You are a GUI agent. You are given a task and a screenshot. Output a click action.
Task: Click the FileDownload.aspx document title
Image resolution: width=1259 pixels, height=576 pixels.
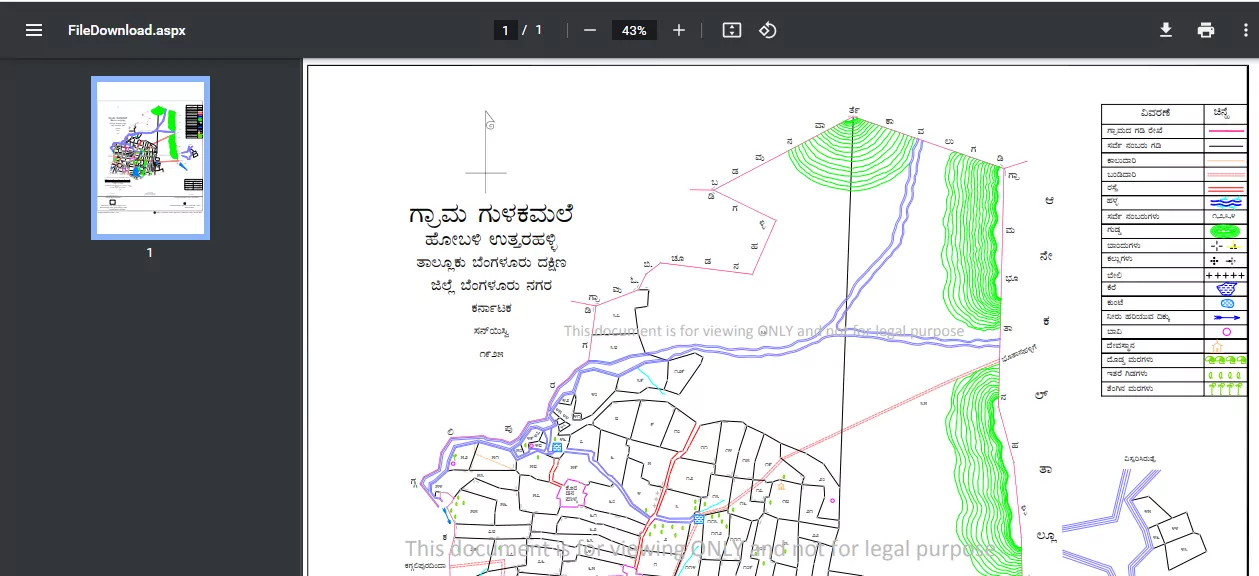tap(127, 30)
